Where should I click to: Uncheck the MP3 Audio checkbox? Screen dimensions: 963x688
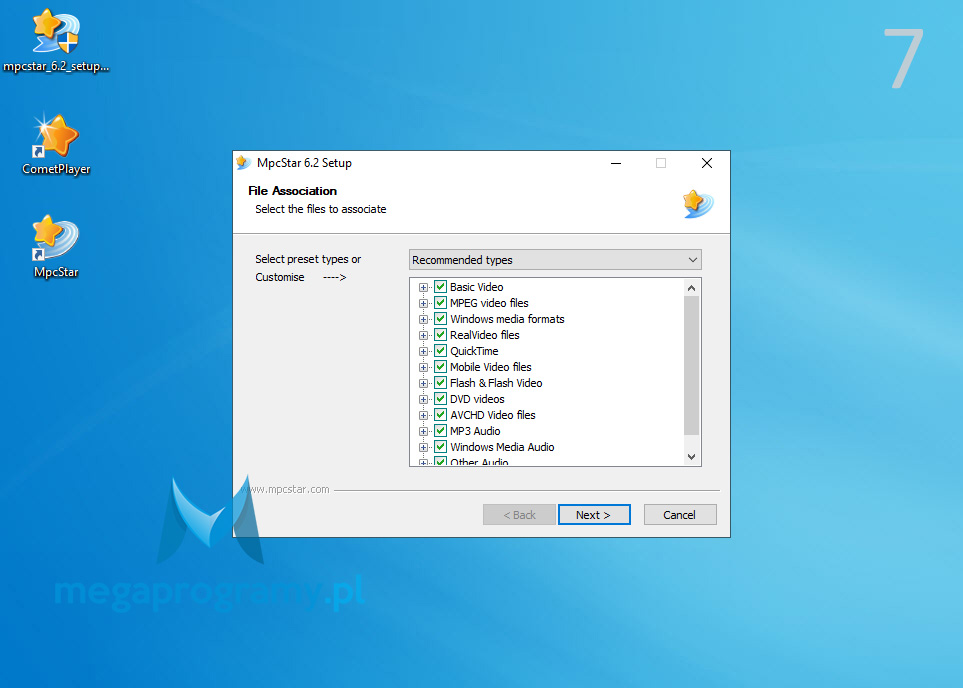[440, 431]
